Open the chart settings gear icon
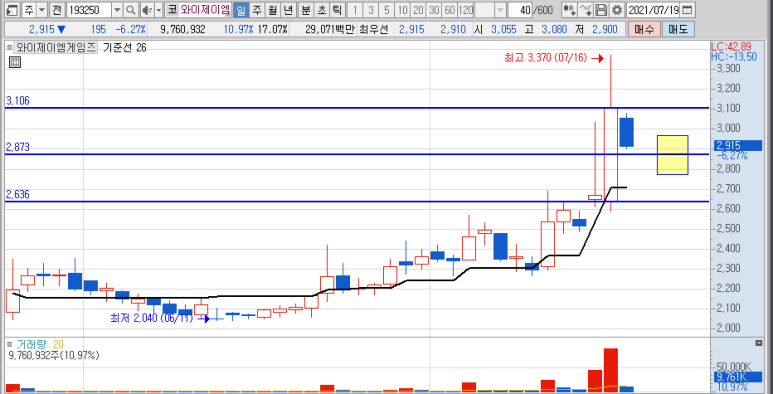The height and width of the screenshot is (394, 773). pyautogui.click(x=618, y=9)
